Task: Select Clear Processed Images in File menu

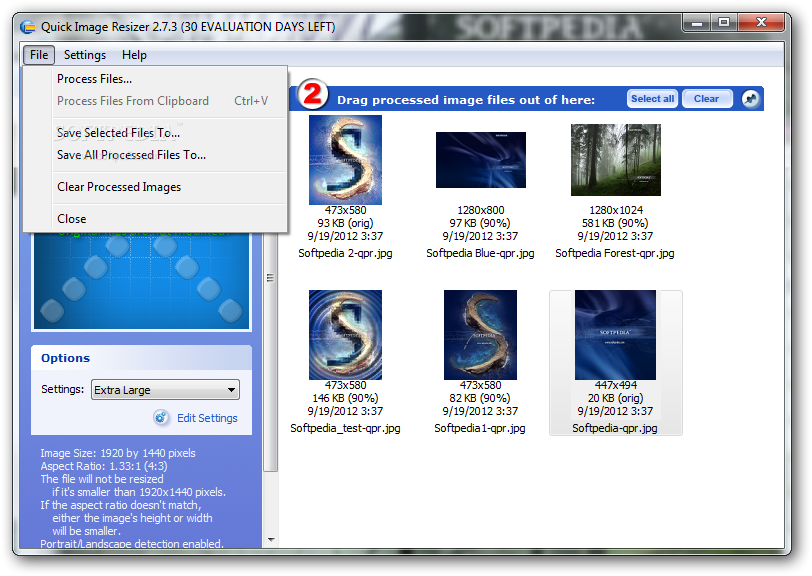Action: coord(119,187)
